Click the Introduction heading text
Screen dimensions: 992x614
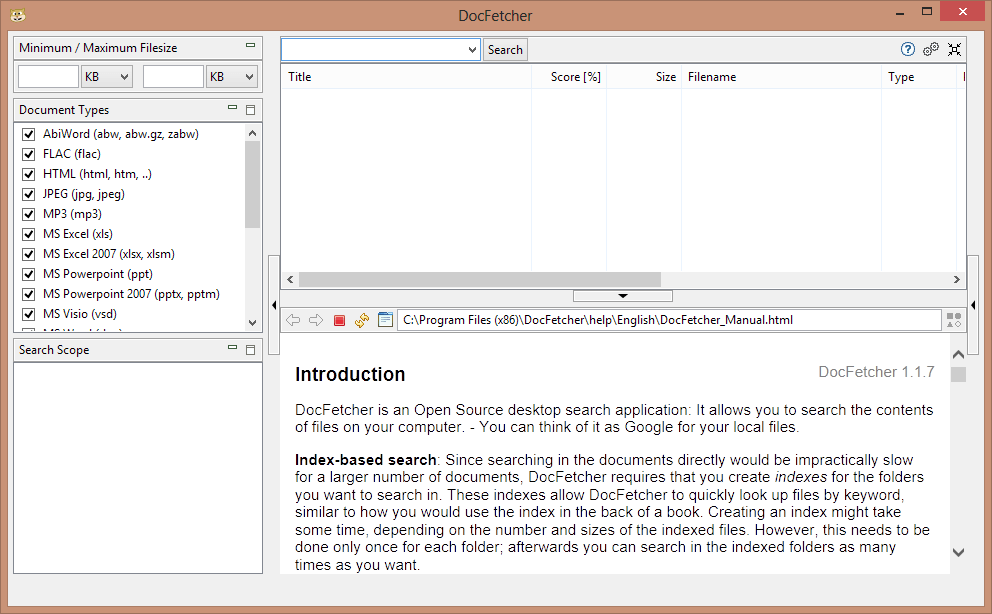point(350,374)
